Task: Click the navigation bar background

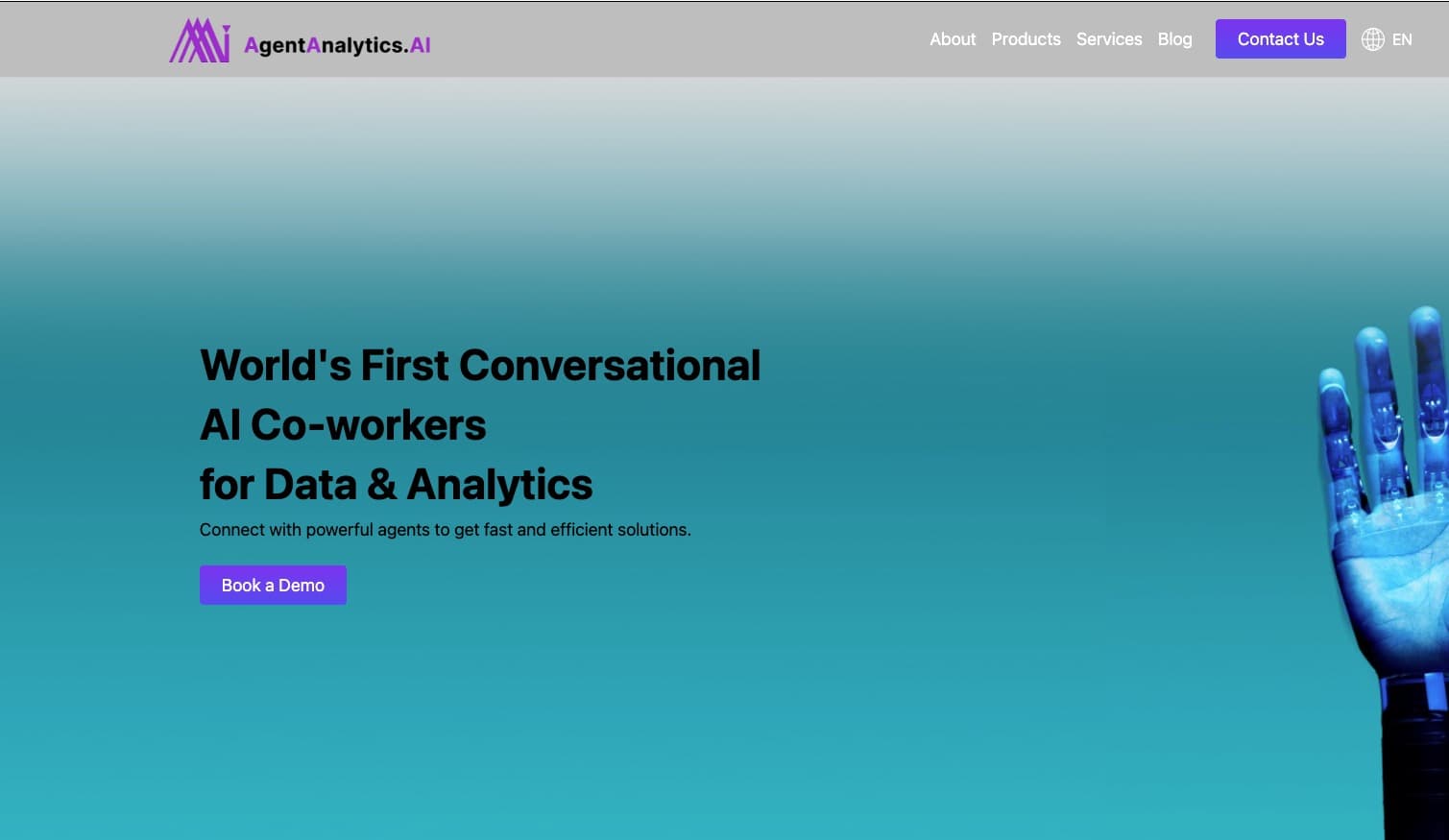Action: coord(672,38)
